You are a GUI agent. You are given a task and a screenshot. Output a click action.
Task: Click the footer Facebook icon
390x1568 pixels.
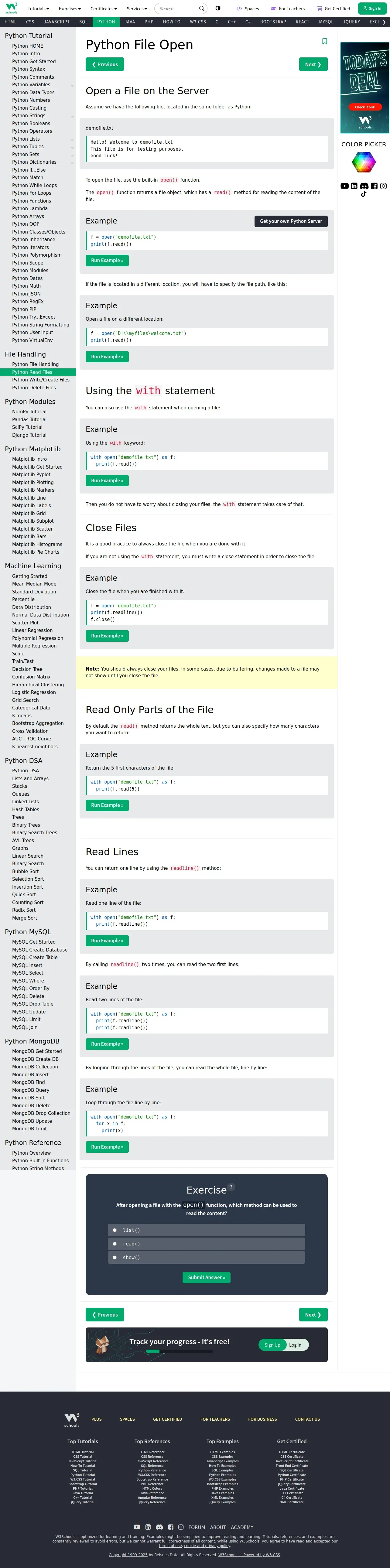(171, 1527)
